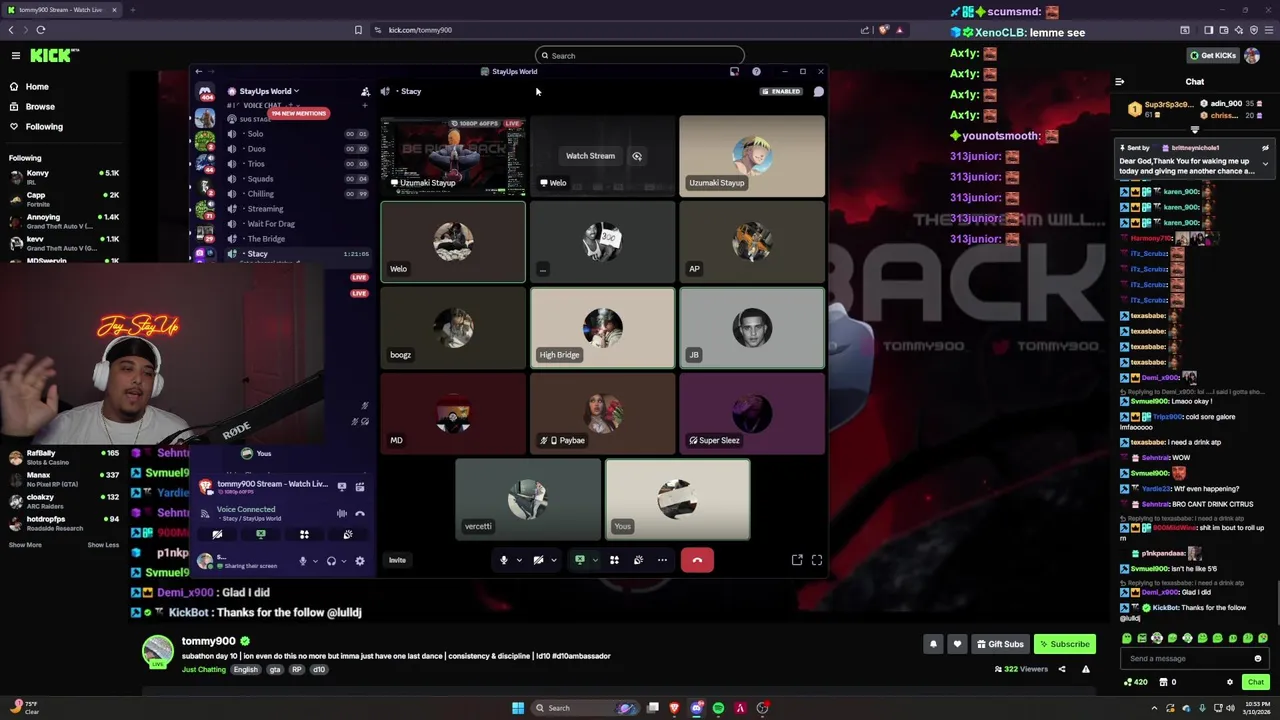Expand output device arrow beside headphones icon
Viewport: 1280px width, 720px height.
click(344, 561)
